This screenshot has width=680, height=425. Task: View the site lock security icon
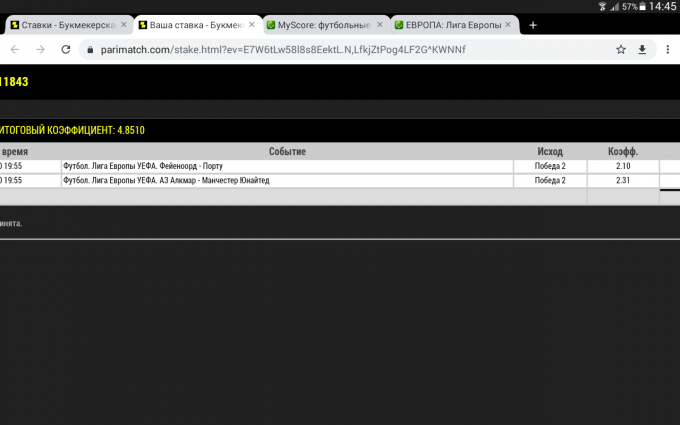tap(90, 49)
